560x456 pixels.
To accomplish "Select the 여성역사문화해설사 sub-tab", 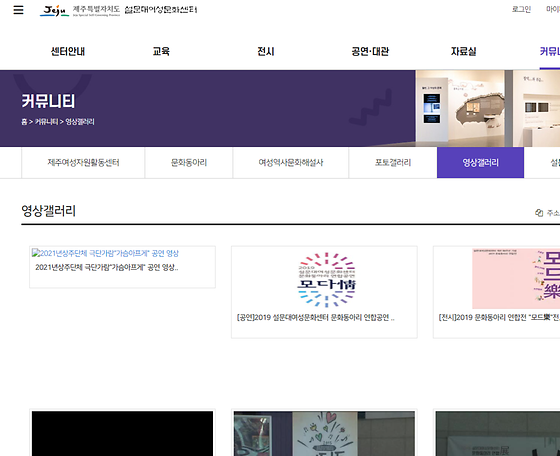I will (x=291, y=162).
